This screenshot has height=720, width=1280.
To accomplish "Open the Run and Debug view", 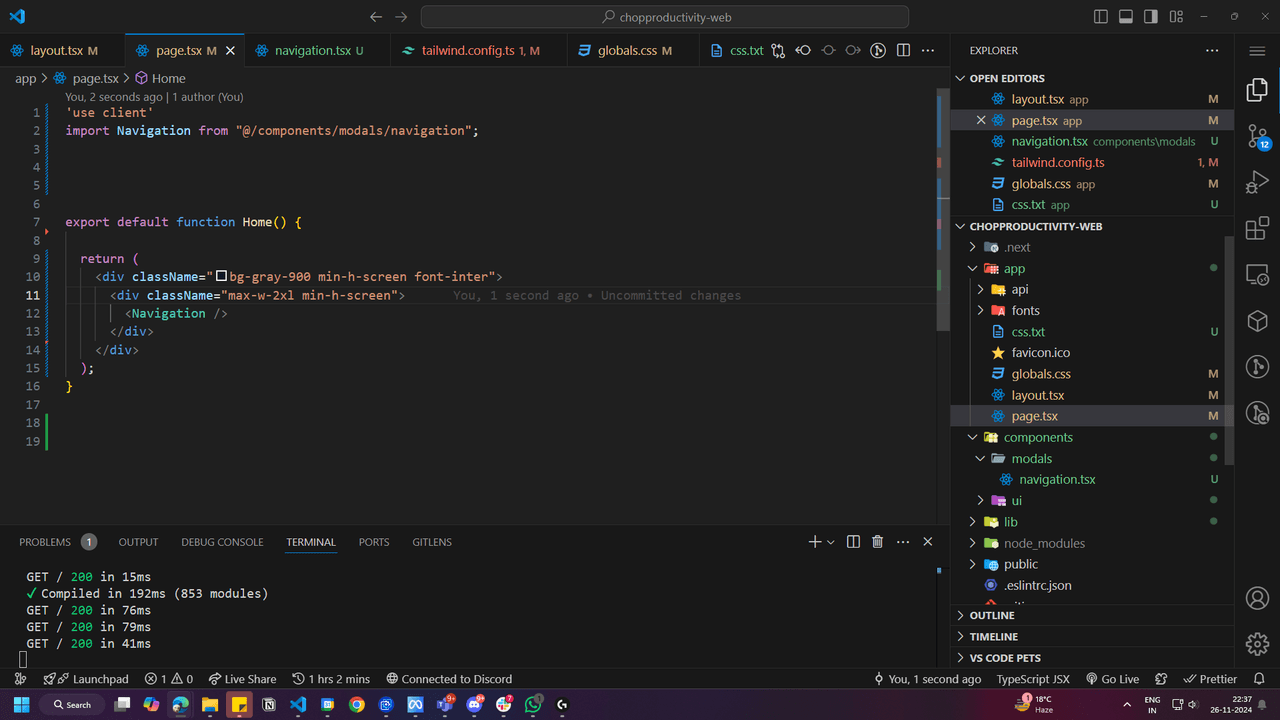I will pyautogui.click(x=1257, y=183).
